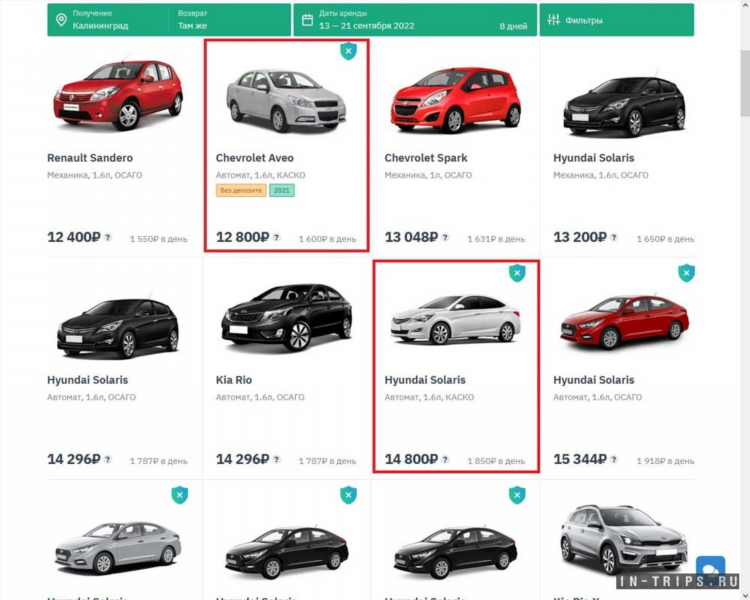Viewport: 750px width, 600px height.
Task: Click shield icon on red Hyundai Solaris sedan
Action: coord(686,273)
